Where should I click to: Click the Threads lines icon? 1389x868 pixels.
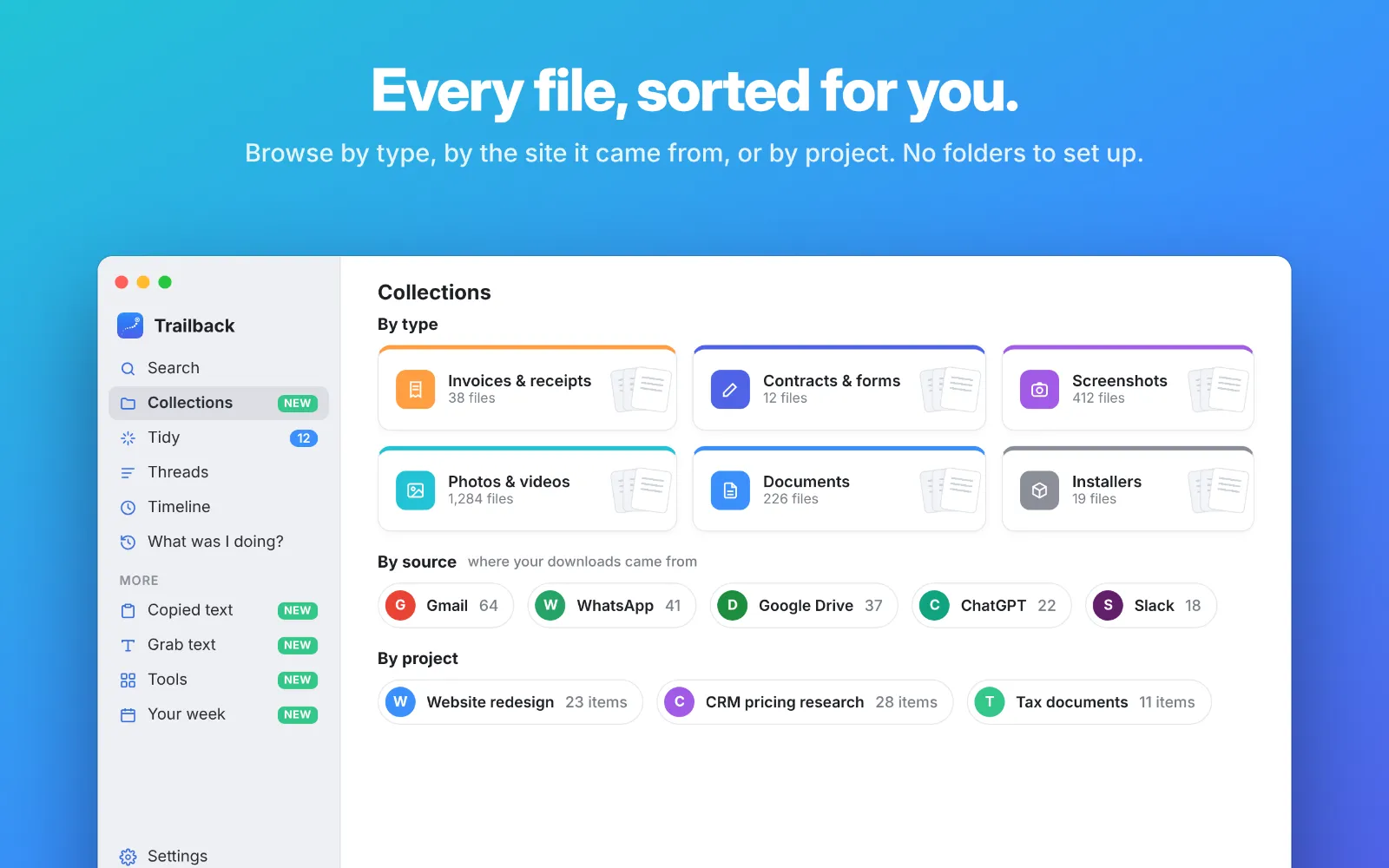point(128,473)
